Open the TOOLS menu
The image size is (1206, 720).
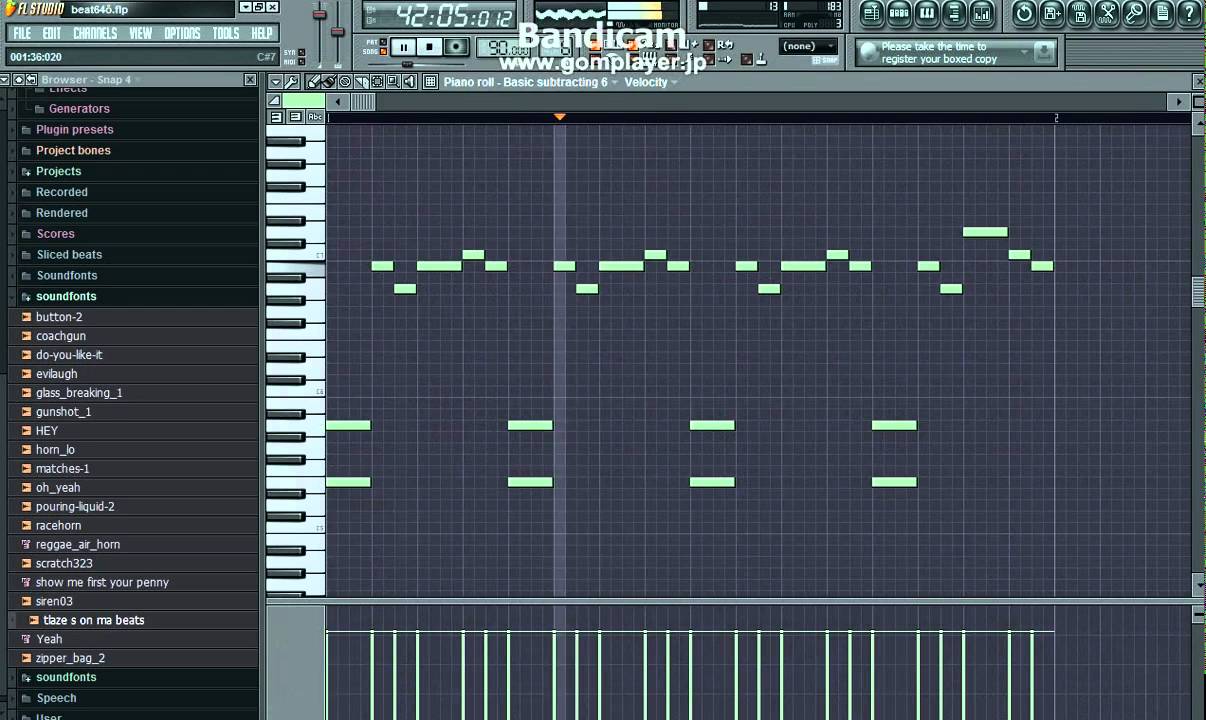[226, 33]
